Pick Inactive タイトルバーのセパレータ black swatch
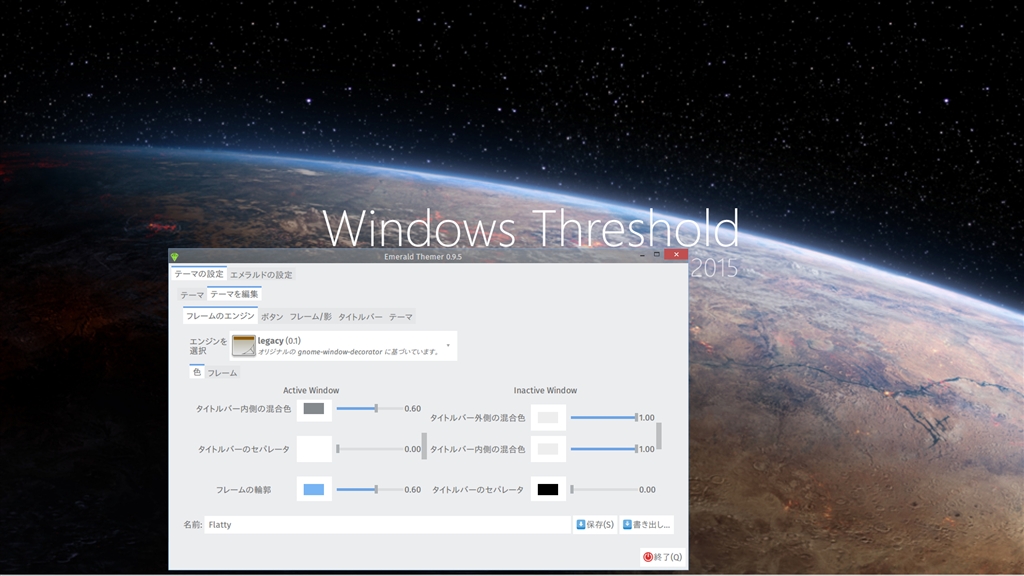Screen dimensions: 1024x576 pos(548,490)
